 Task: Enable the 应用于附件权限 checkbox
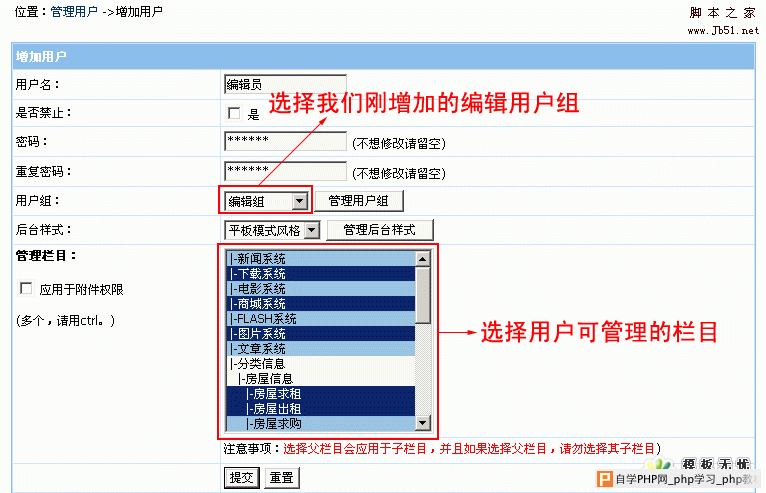(x=26, y=288)
